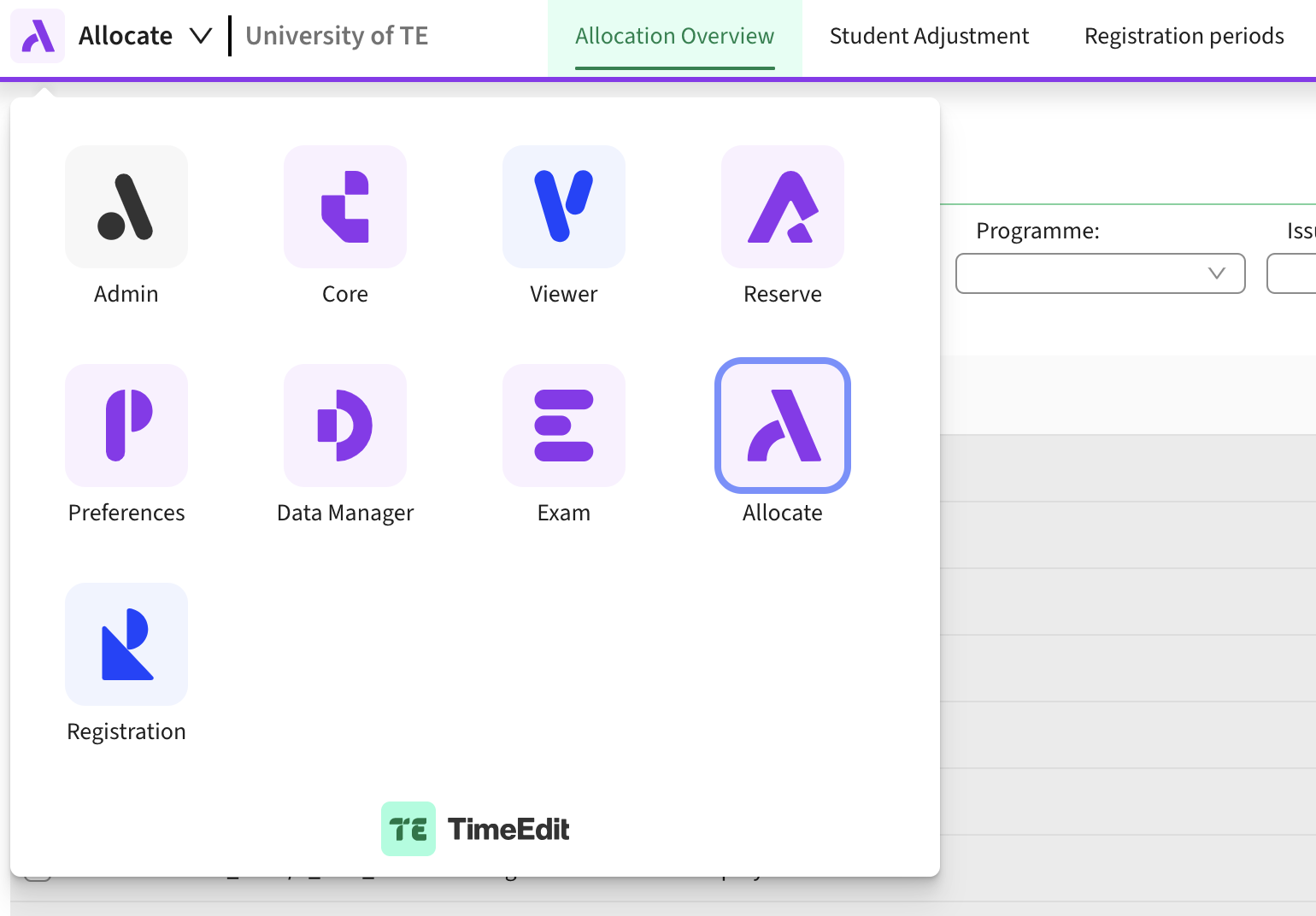Image resolution: width=1316 pixels, height=916 pixels.
Task: Launch the Core application
Action: [345, 207]
